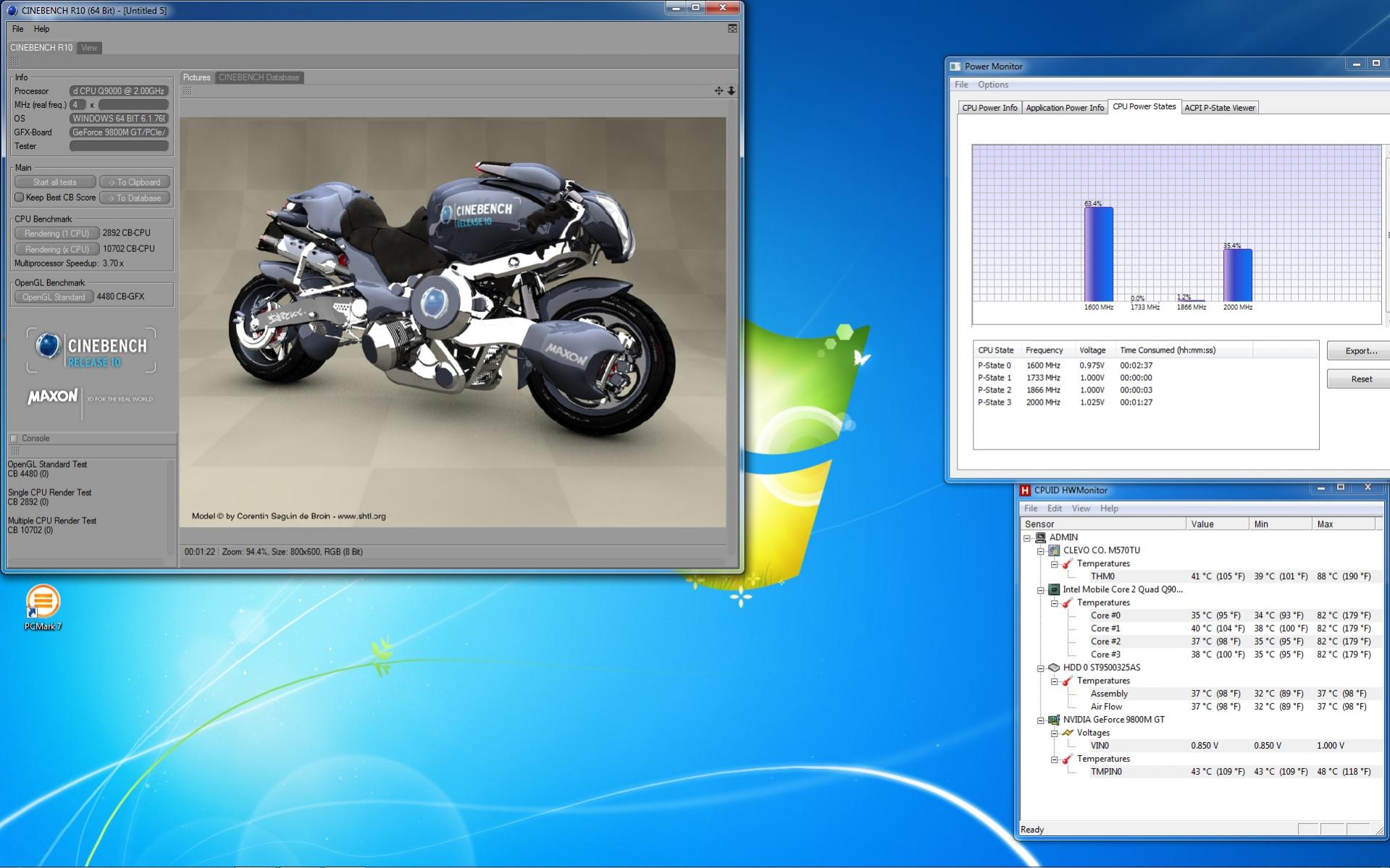The height and width of the screenshot is (868, 1390).
Task: Select the zoom picture arrow icon in viewer
Action: (732, 90)
